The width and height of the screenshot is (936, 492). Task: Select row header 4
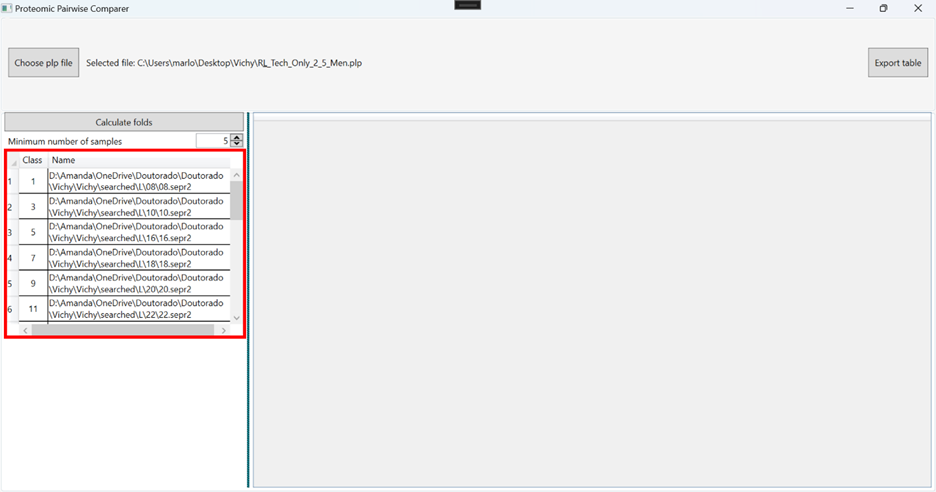(13, 258)
